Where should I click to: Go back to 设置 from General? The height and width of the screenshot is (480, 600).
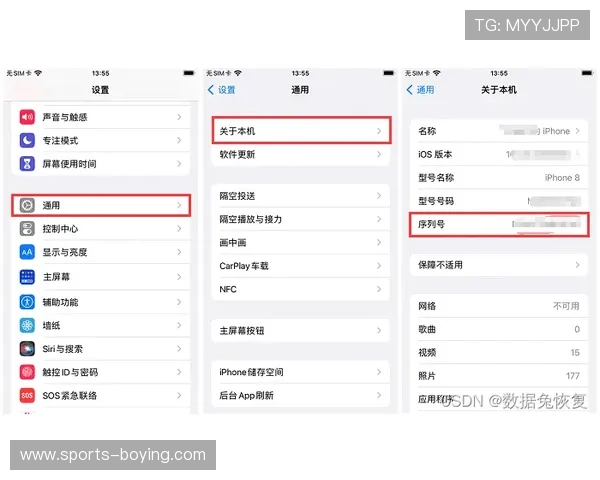click(x=222, y=90)
